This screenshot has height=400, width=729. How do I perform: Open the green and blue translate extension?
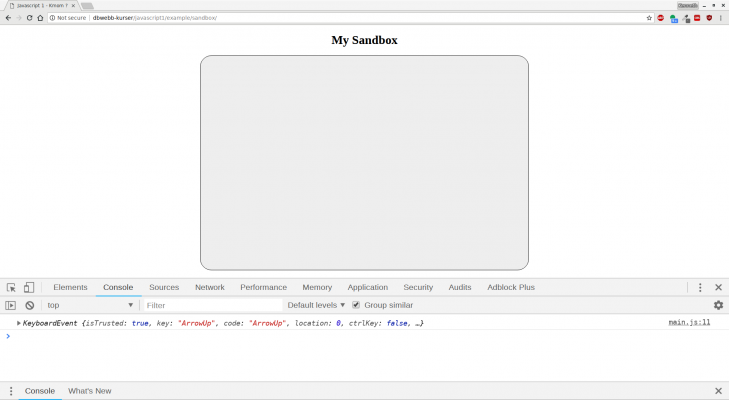673,19
